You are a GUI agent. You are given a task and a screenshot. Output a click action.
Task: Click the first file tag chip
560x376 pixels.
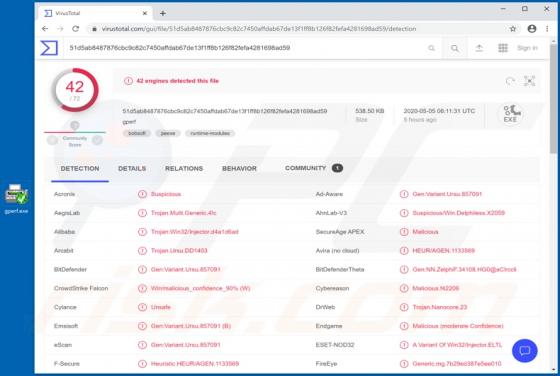point(136,133)
